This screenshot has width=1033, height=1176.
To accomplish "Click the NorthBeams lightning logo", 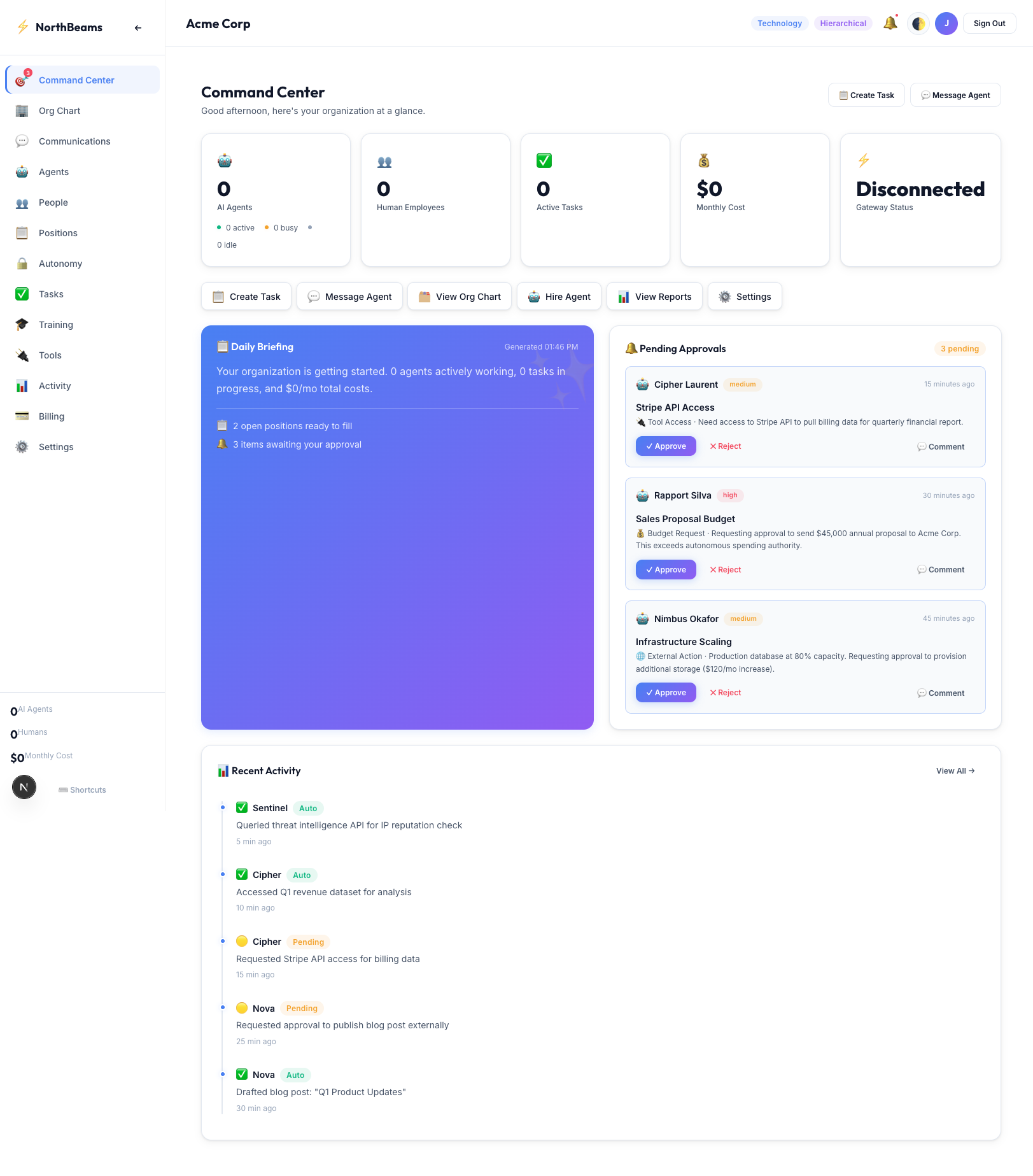I will 22,27.
